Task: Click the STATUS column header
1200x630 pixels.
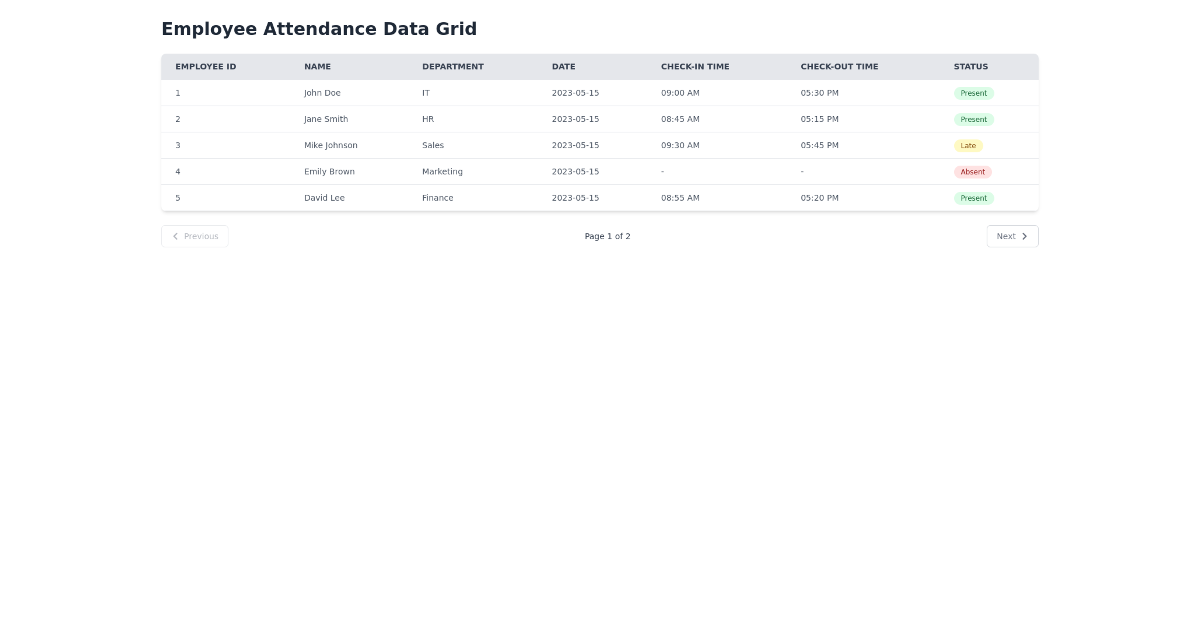Action: point(970,66)
